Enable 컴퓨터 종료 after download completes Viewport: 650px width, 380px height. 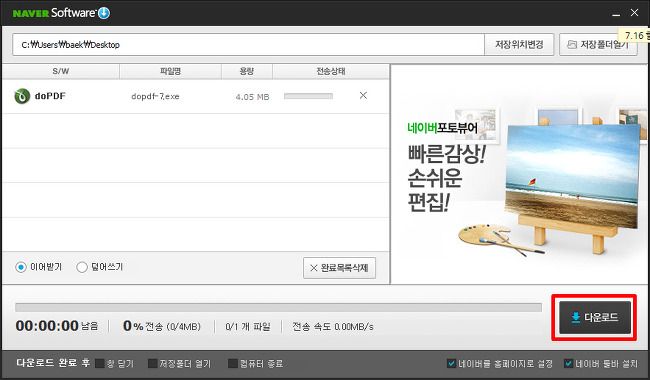[x=233, y=364]
